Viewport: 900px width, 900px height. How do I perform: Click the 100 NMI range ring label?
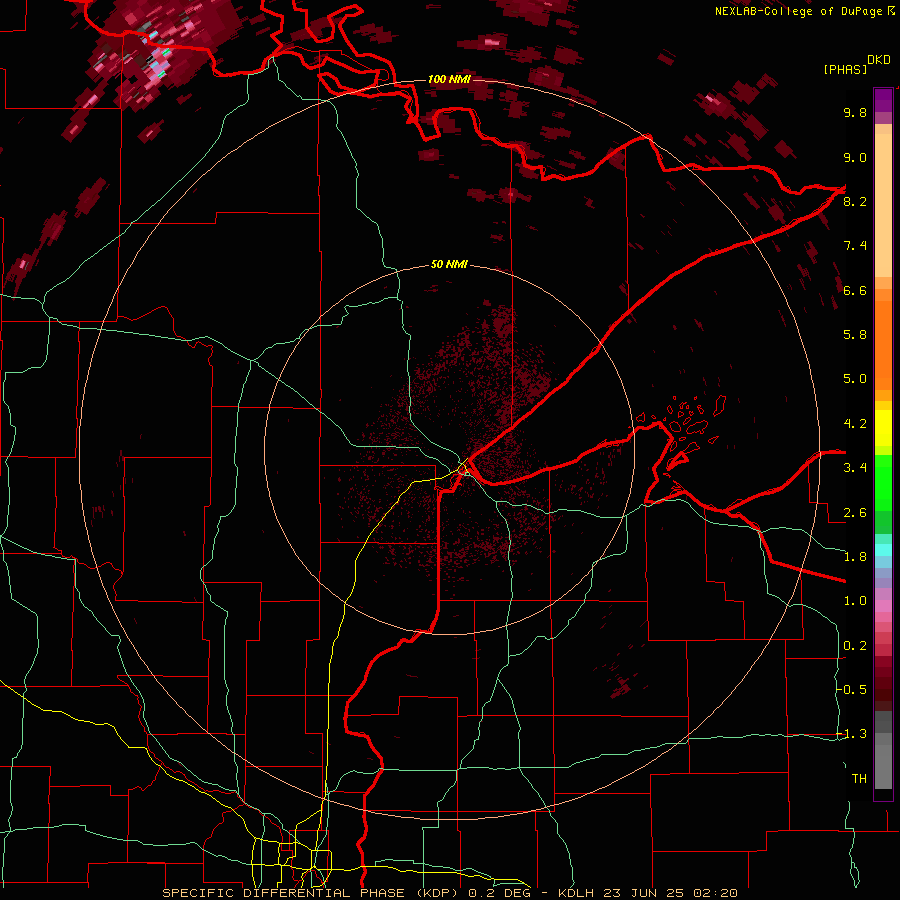449,79
